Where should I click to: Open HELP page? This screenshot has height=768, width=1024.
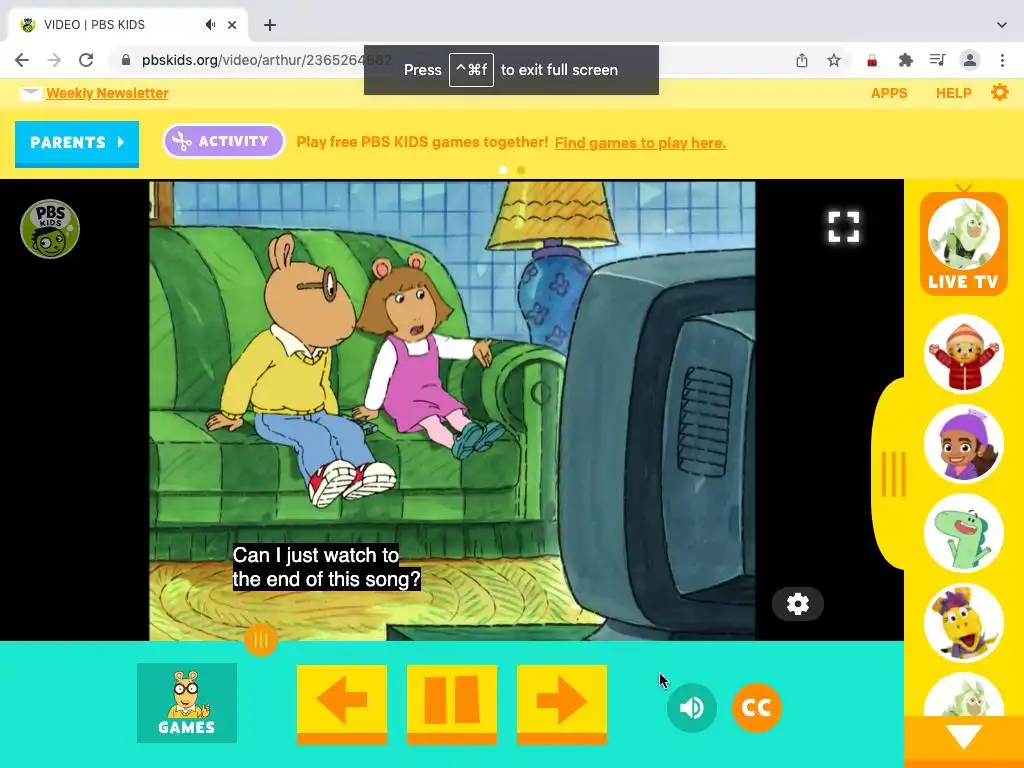coord(953,93)
